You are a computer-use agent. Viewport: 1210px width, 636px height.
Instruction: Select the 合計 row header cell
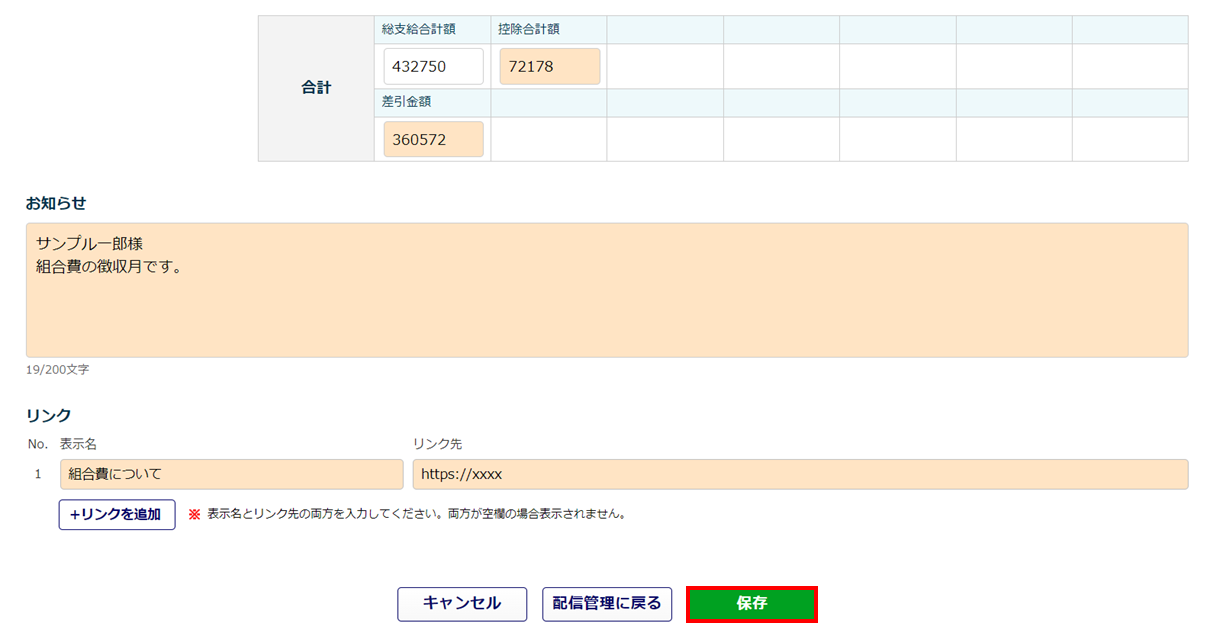click(x=316, y=88)
